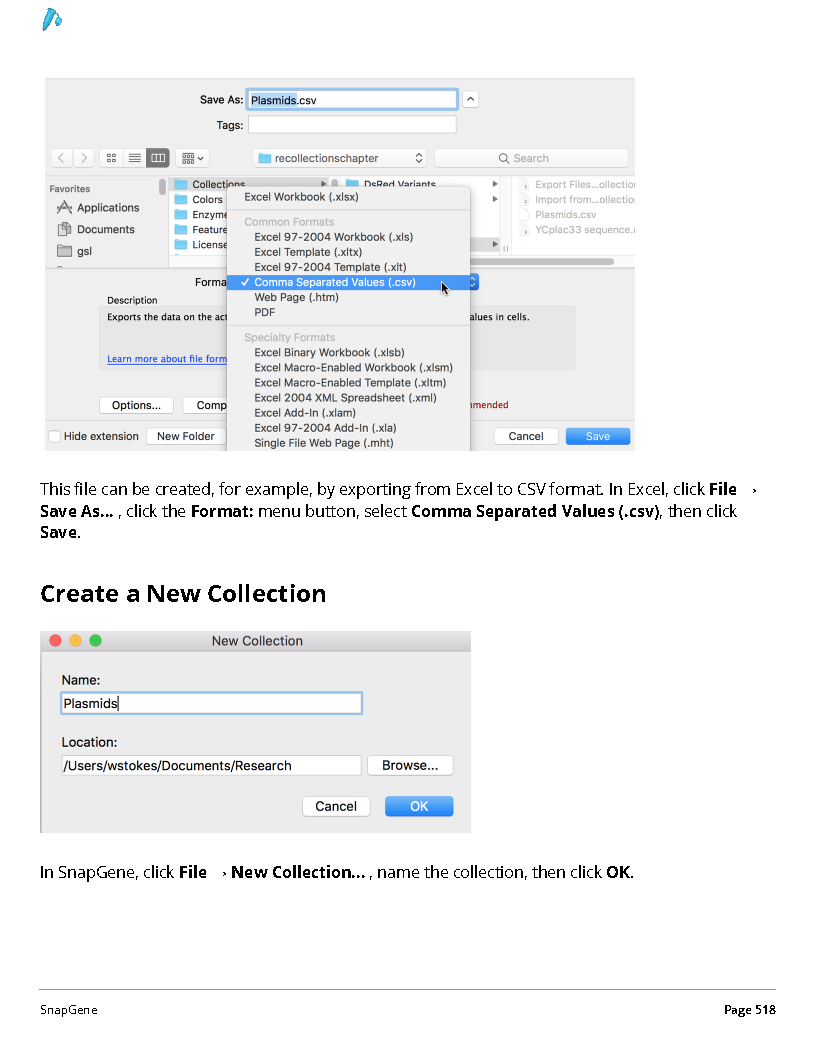The image size is (816, 1056).
Task: Switch to icon view in file browser
Action: pyautogui.click(x=111, y=158)
